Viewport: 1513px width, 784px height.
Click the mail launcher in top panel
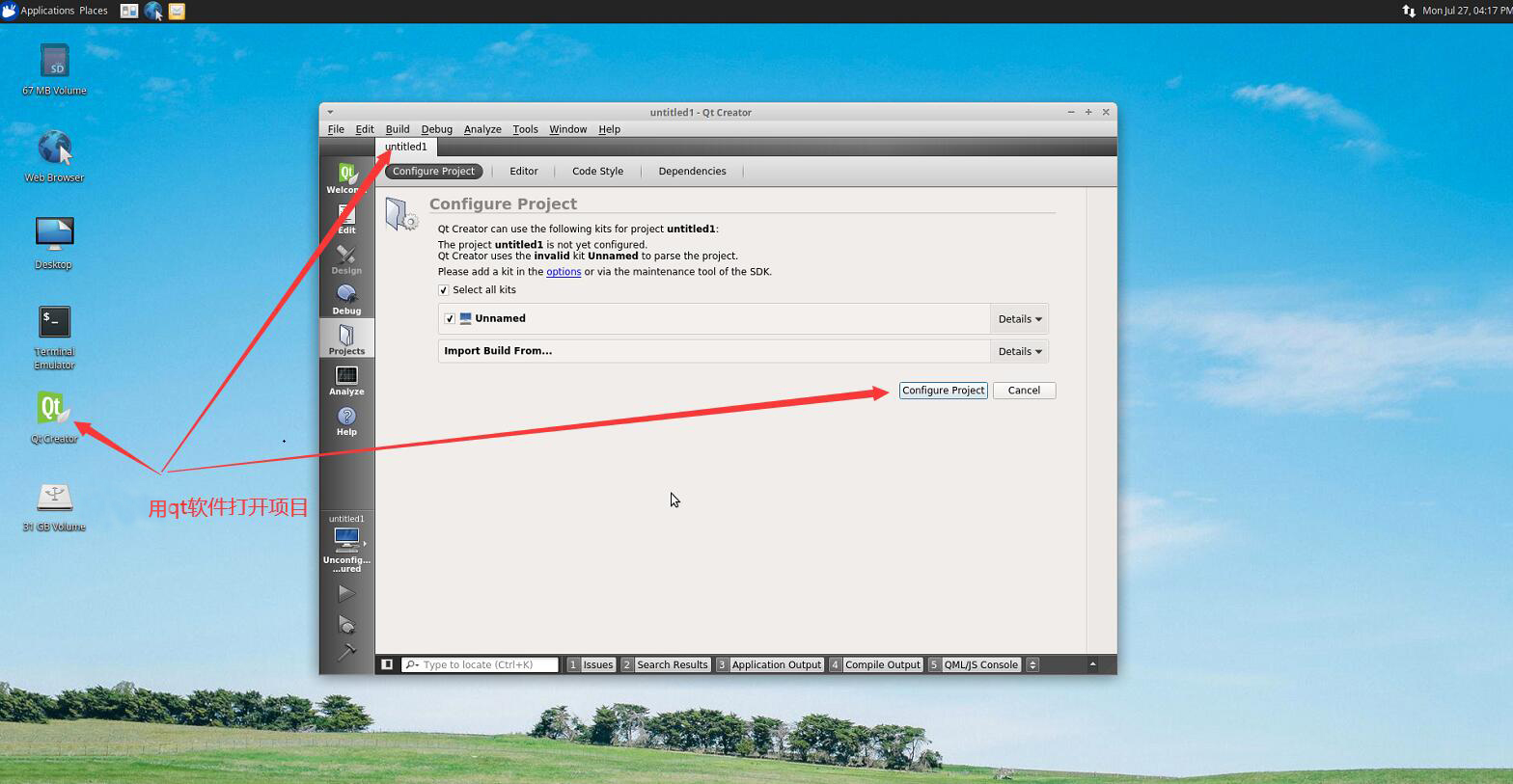pos(177,11)
